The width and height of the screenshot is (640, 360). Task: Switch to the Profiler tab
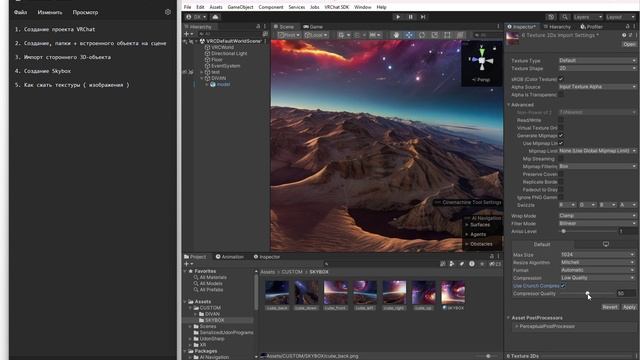(x=591, y=27)
